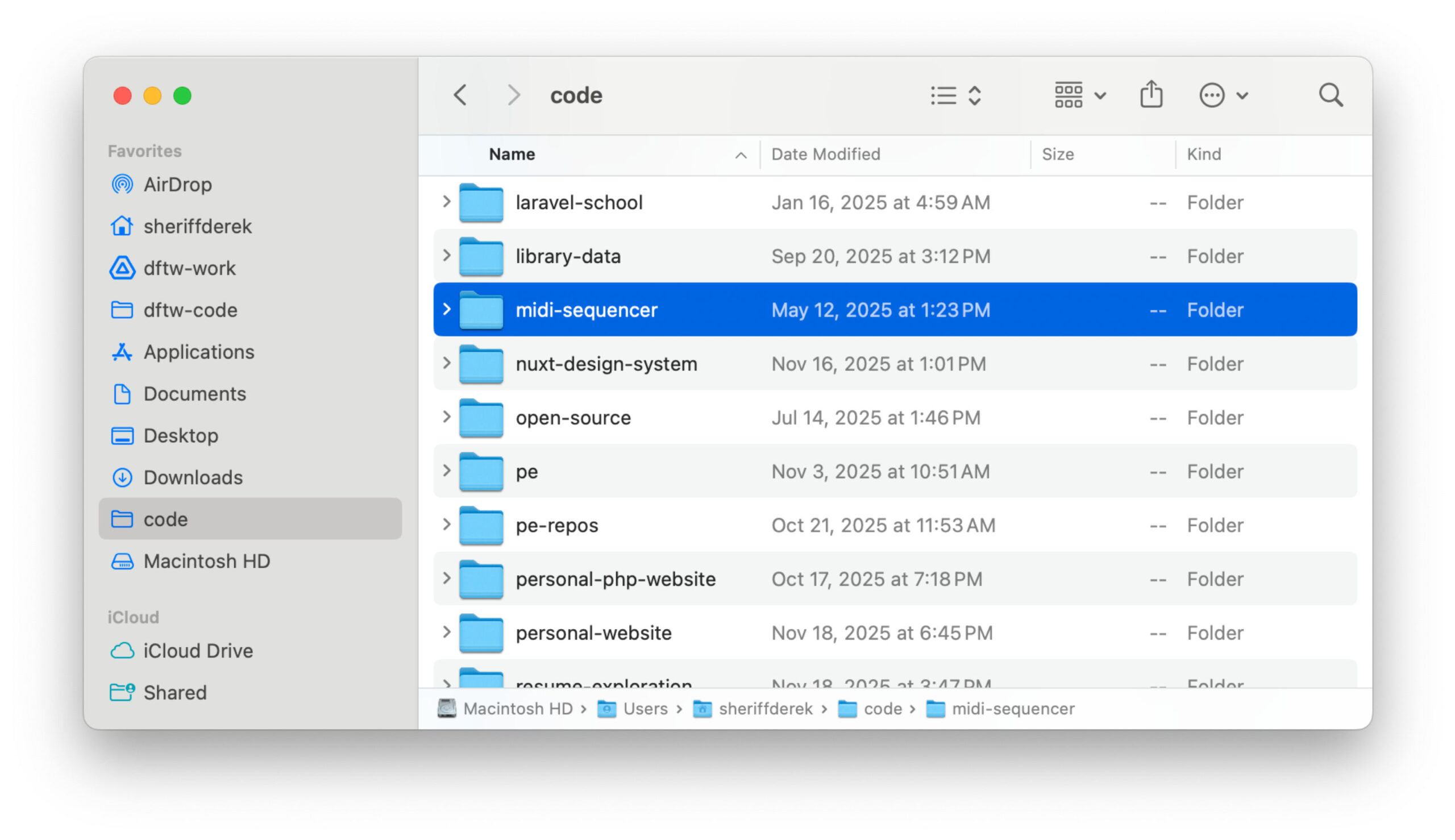Click the forward navigation arrow
This screenshot has height=840, width=1455.
pos(513,95)
